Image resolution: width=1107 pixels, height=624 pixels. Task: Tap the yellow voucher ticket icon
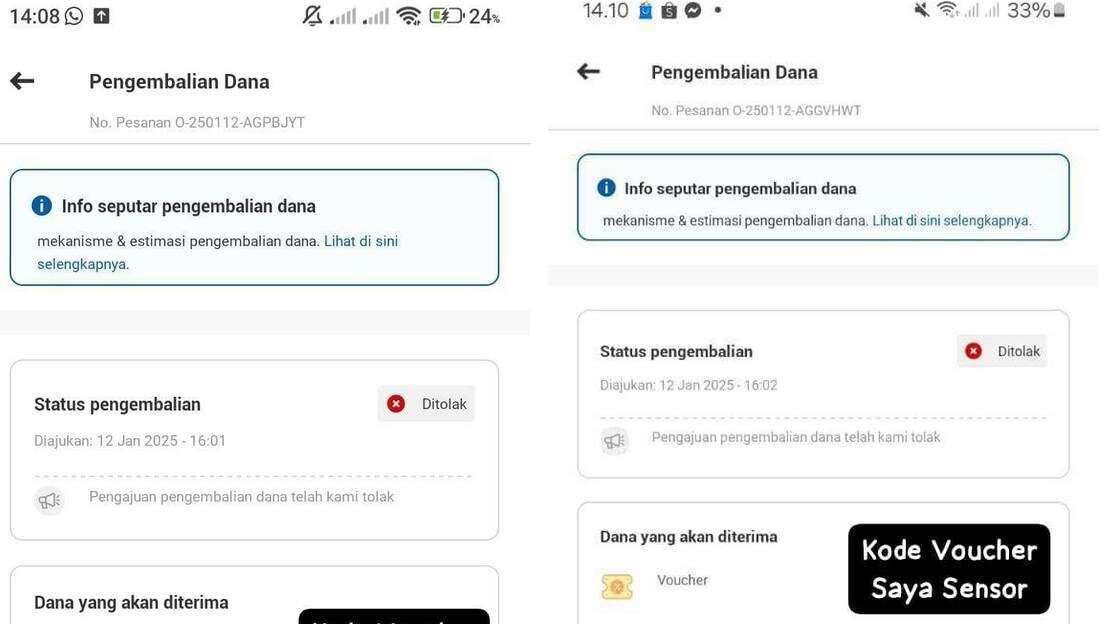617,587
